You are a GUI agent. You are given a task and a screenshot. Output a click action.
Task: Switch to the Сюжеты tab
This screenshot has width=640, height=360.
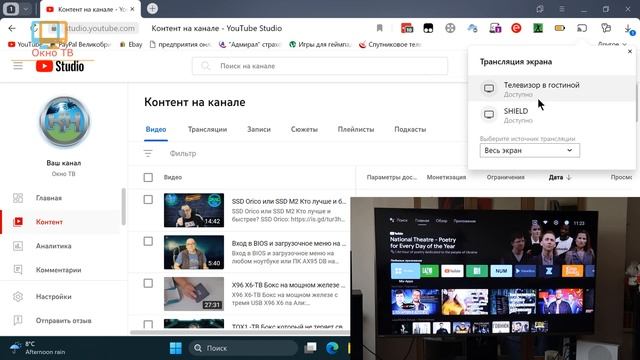pos(304,129)
